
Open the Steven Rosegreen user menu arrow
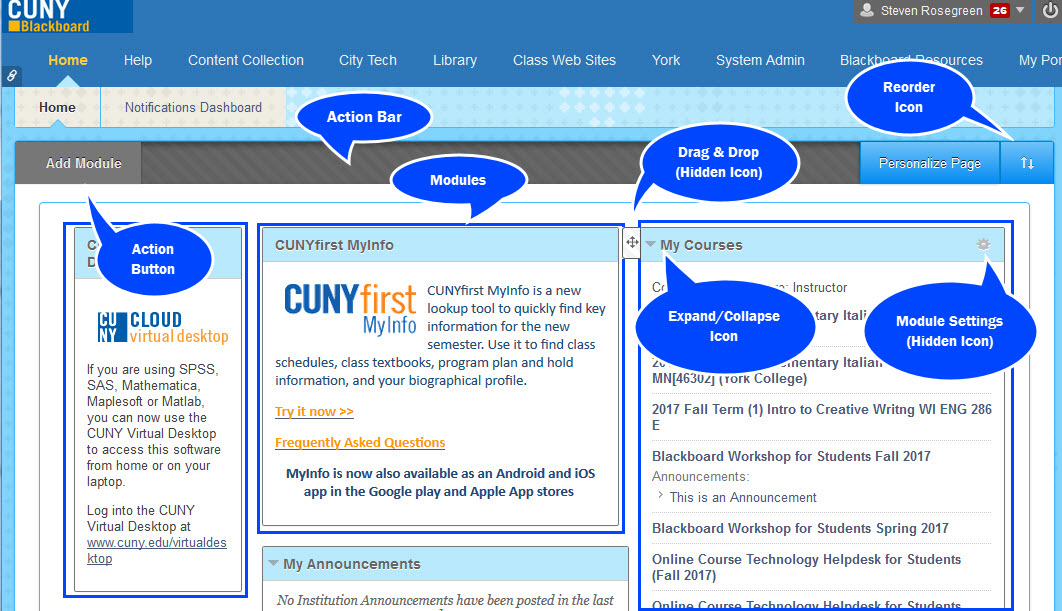pos(1019,11)
